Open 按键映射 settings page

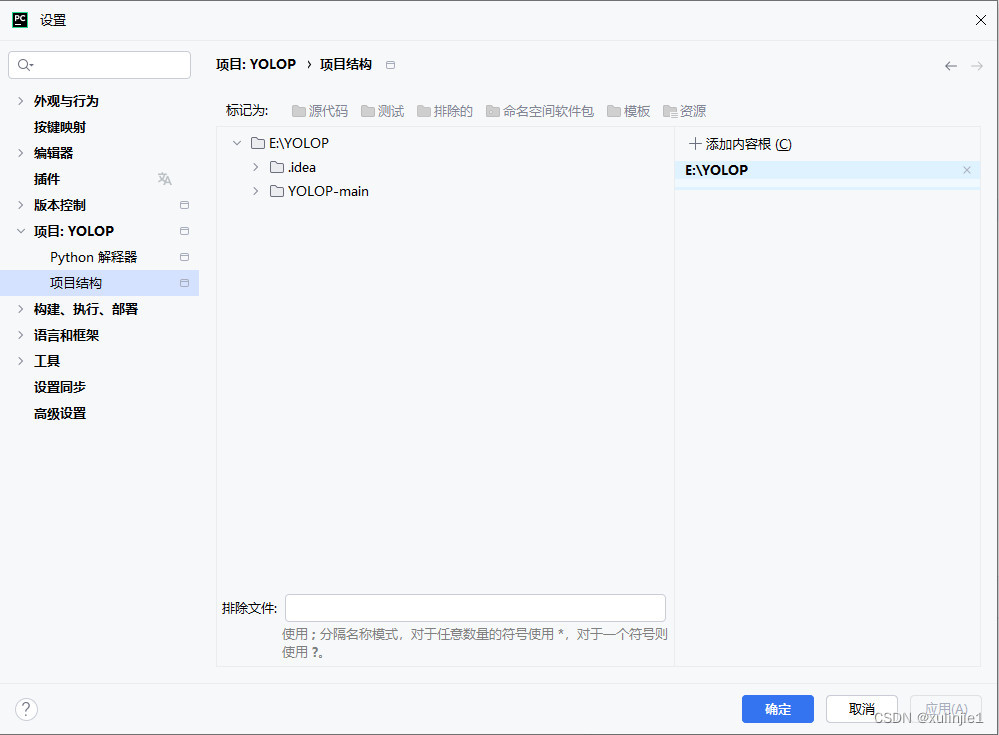(x=60, y=127)
